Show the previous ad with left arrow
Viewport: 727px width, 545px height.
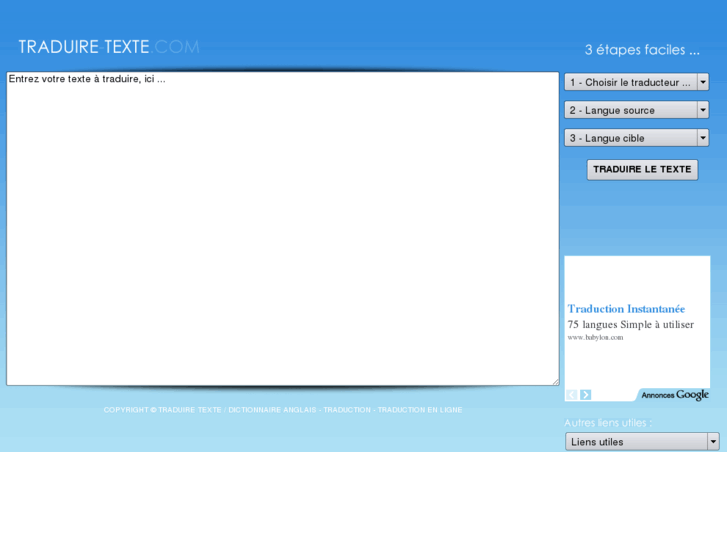tap(572, 395)
